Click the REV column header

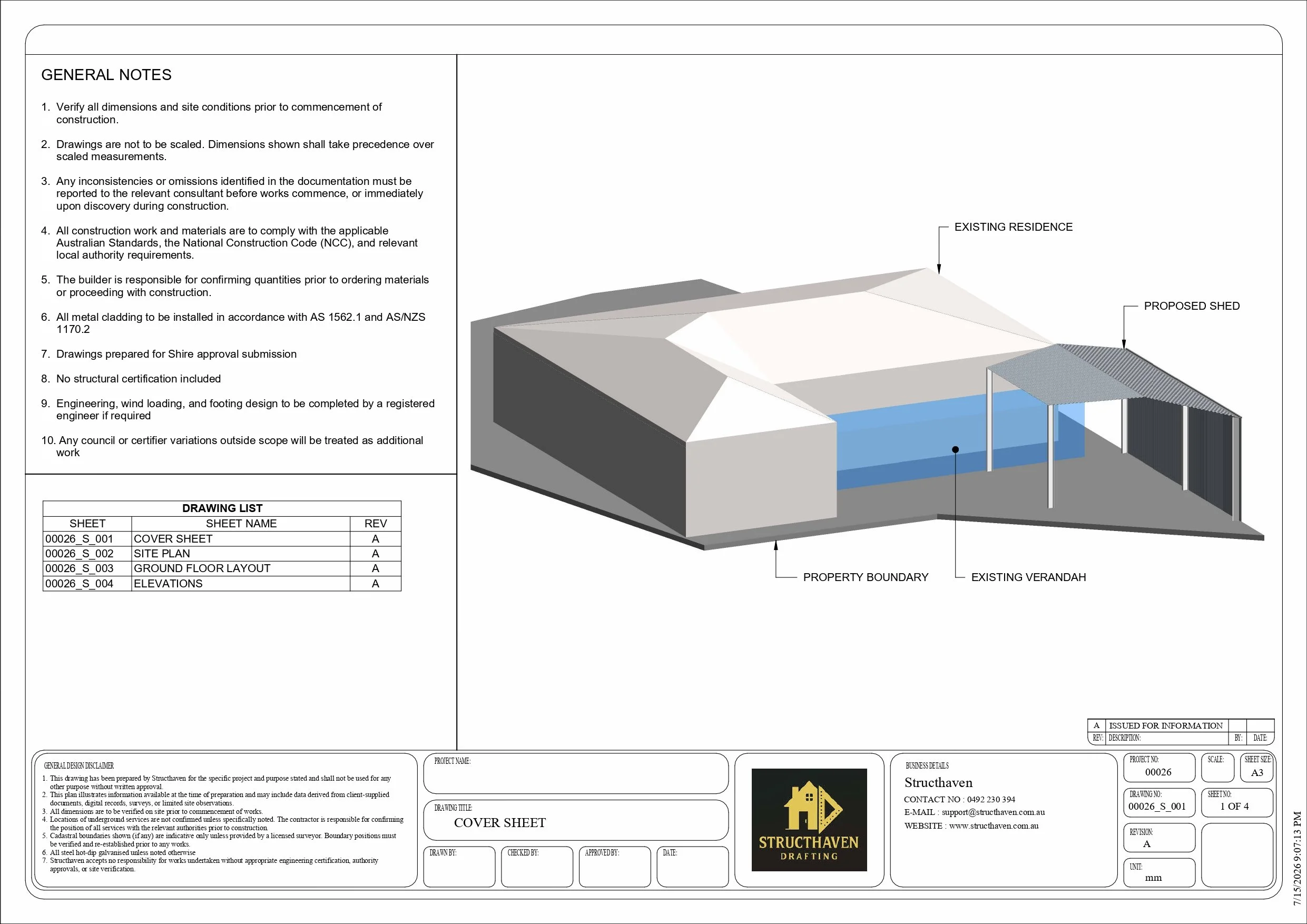coord(376,523)
